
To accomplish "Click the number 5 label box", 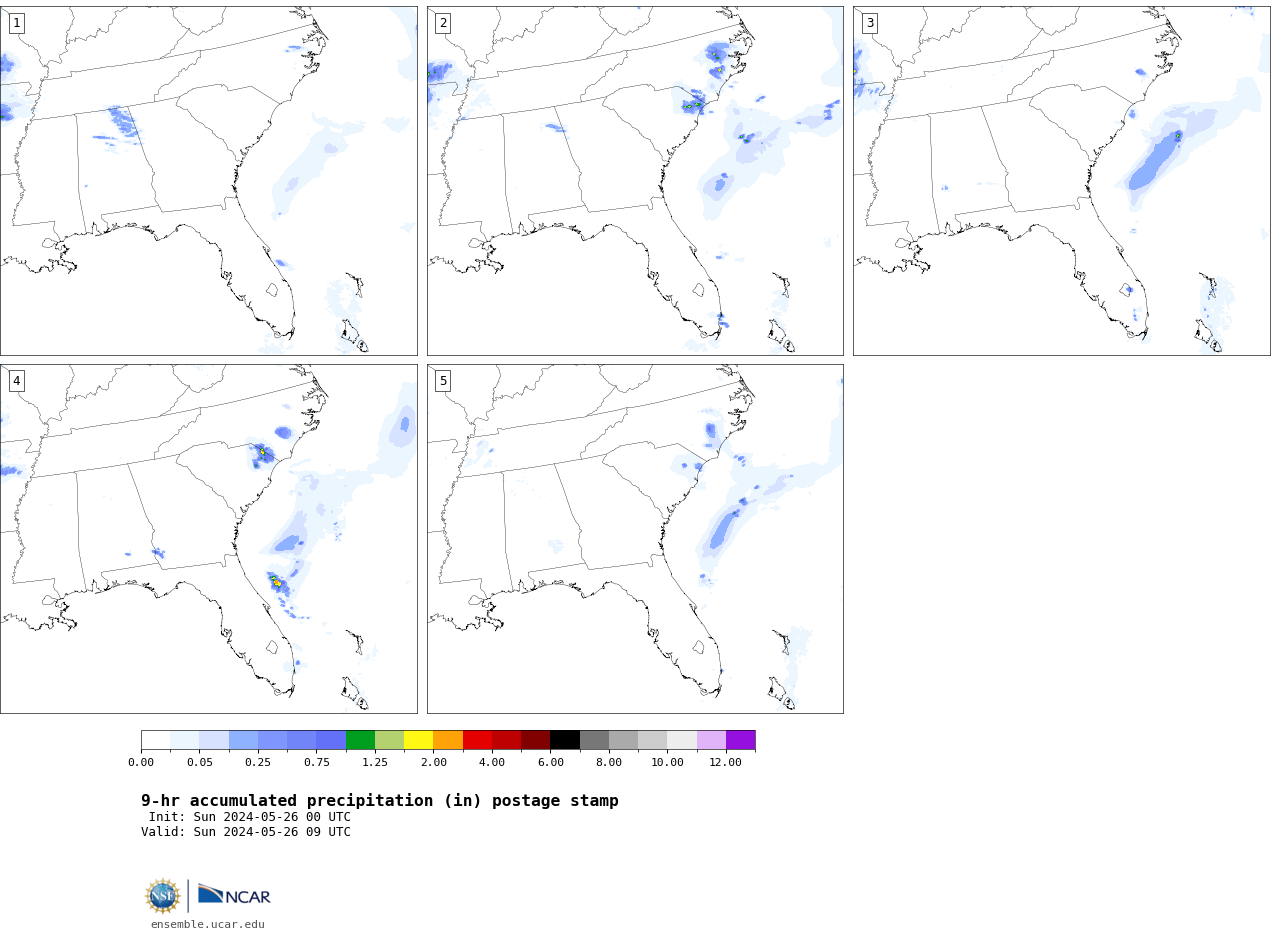I will point(443,381).
